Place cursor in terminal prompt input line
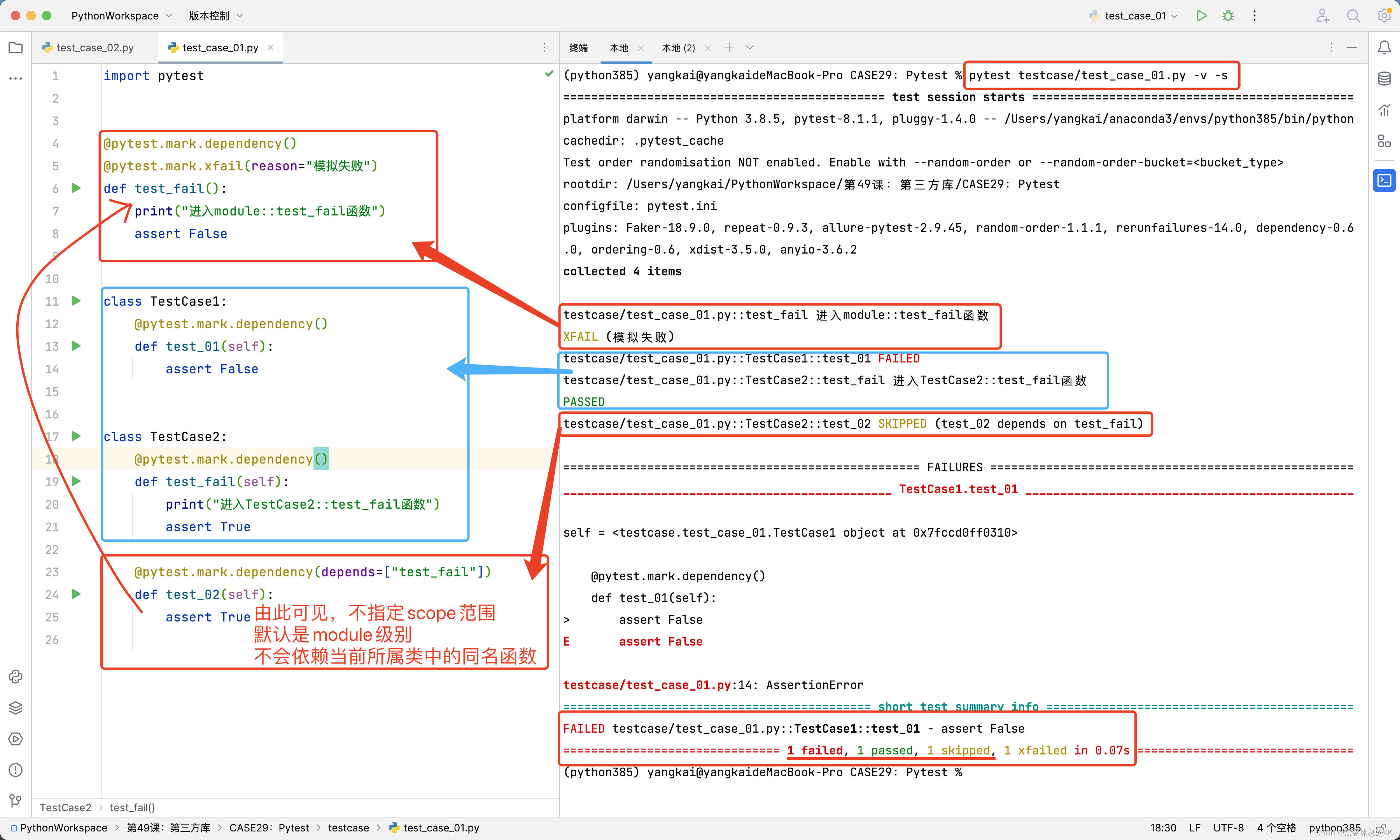 coord(763,772)
